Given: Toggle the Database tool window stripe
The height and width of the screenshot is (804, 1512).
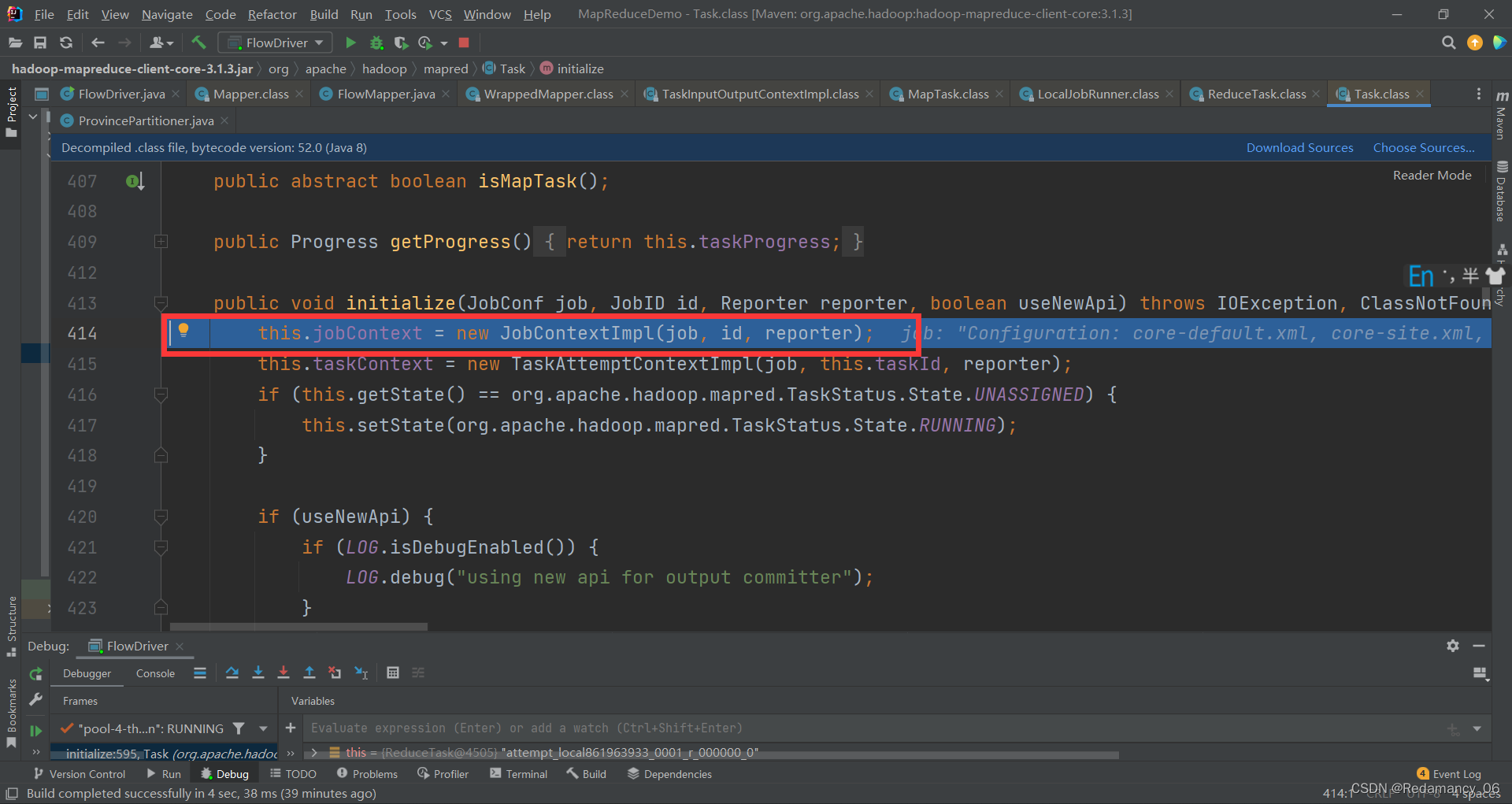Looking at the screenshot, I should click(x=1502, y=191).
